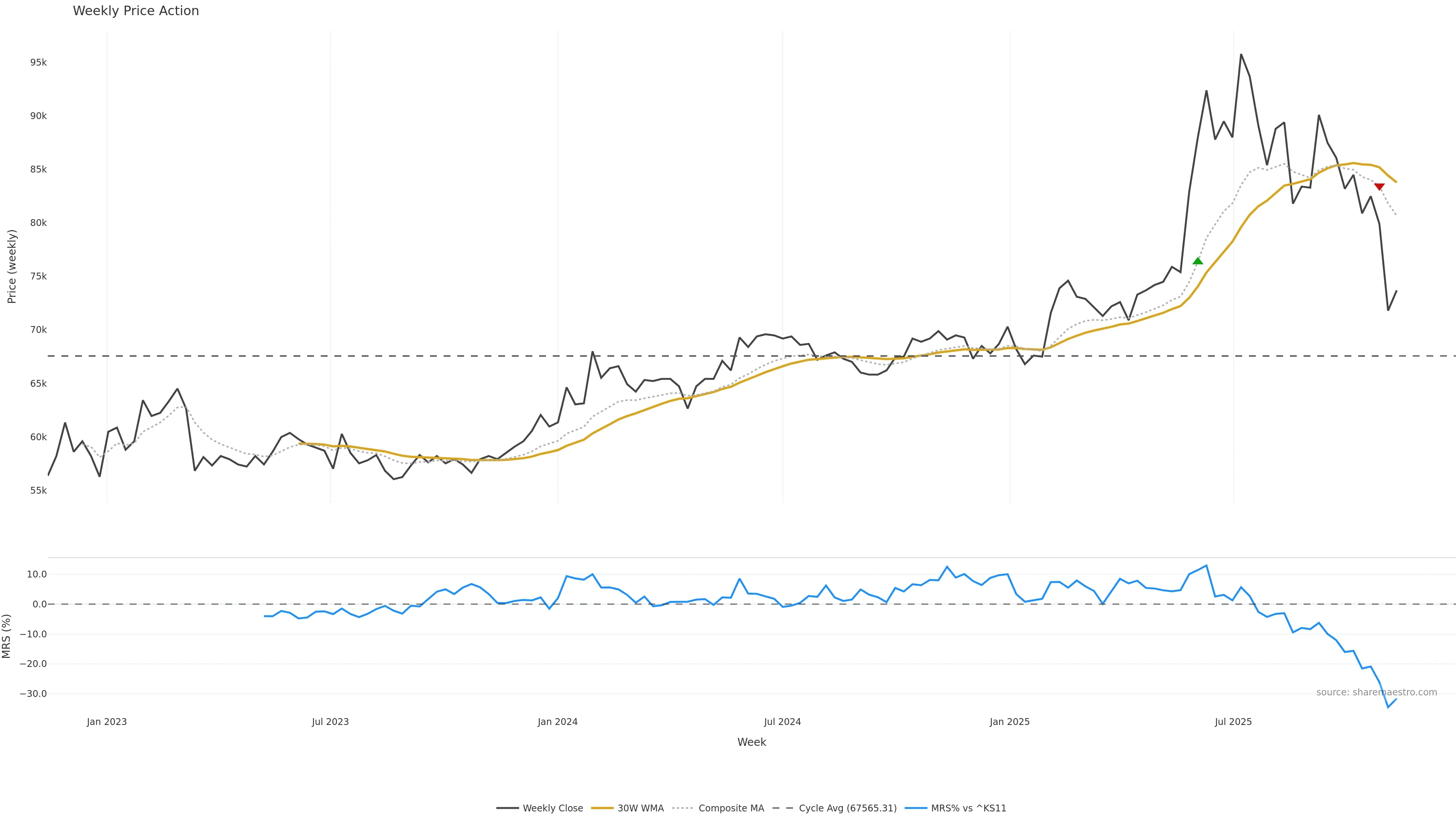Click the dotted Composite MA legend line sample
This screenshot has width=1456, height=819.
tap(683, 808)
